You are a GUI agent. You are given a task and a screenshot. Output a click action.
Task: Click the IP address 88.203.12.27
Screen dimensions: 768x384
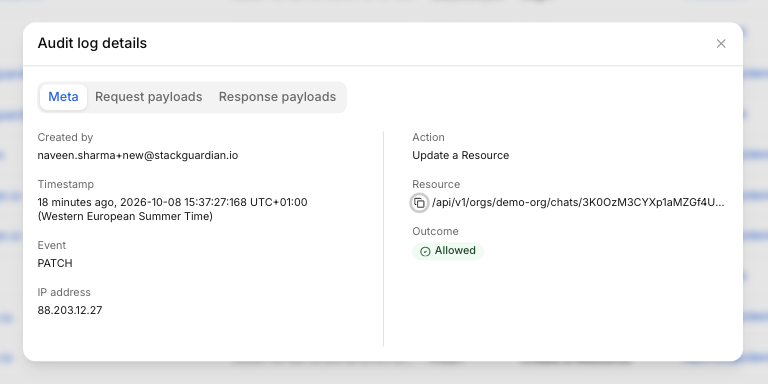(x=70, y=311)
